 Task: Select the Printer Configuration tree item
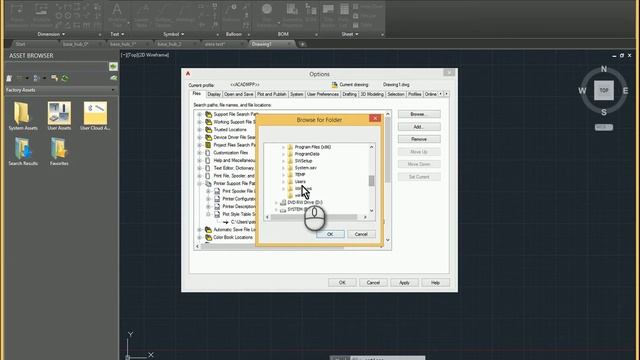(x=239, y=199)
